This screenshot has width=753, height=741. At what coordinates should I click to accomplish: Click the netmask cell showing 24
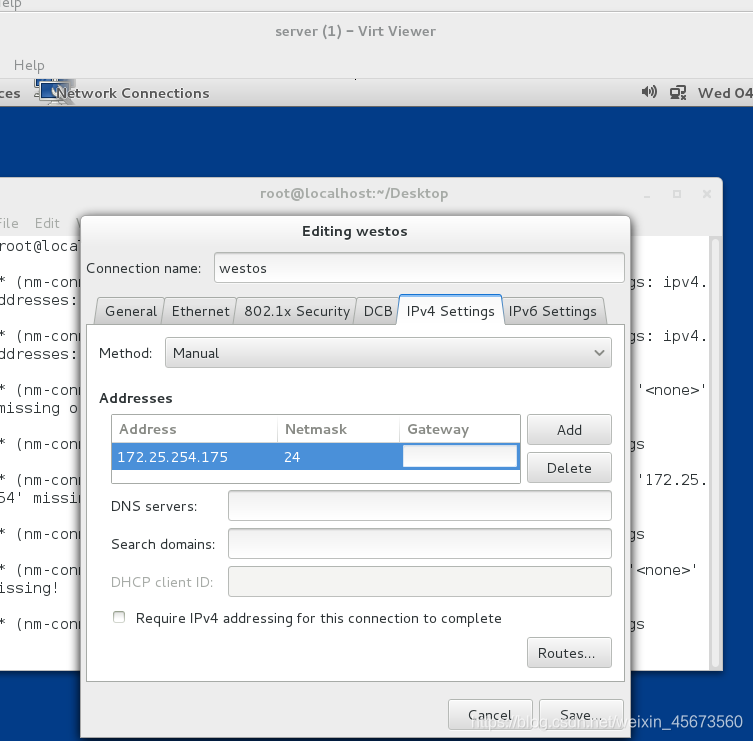coord(339,457)
